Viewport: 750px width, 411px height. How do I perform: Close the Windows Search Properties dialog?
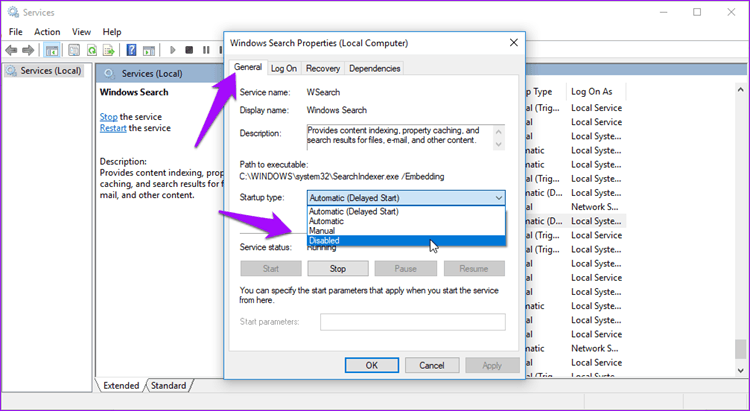coord(514,43)
